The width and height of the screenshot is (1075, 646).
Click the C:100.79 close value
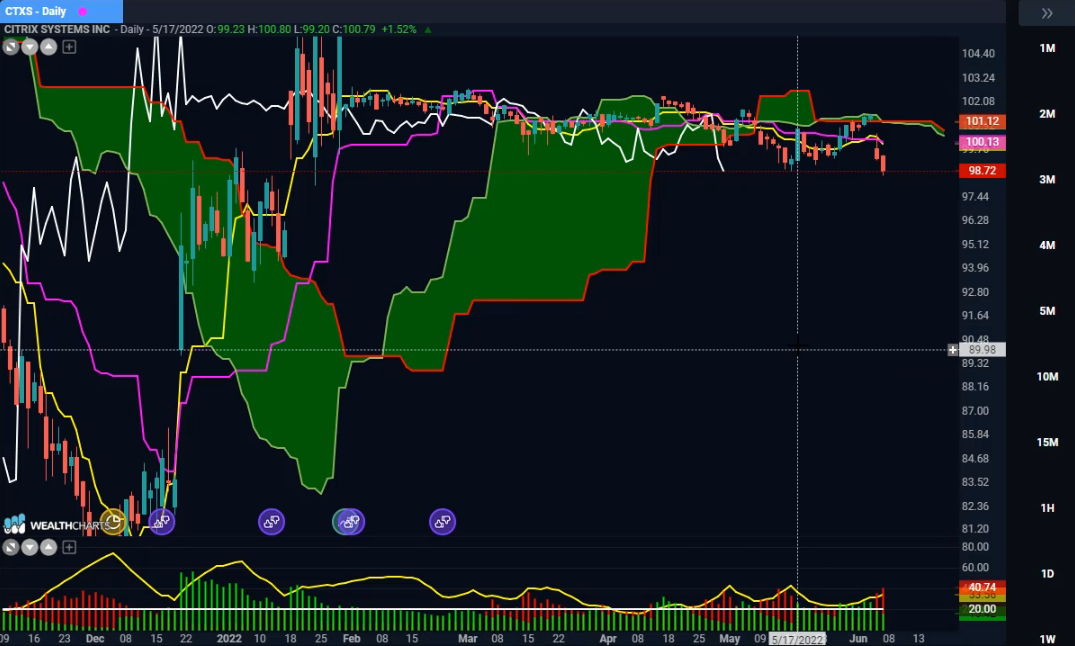[x=354, y=29]
